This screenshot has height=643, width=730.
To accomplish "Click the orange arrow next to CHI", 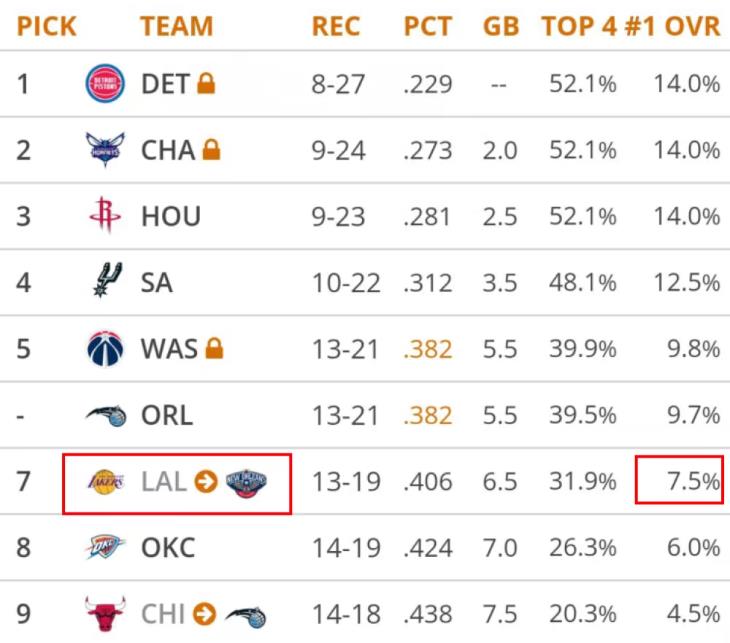I will coord(204,613).
